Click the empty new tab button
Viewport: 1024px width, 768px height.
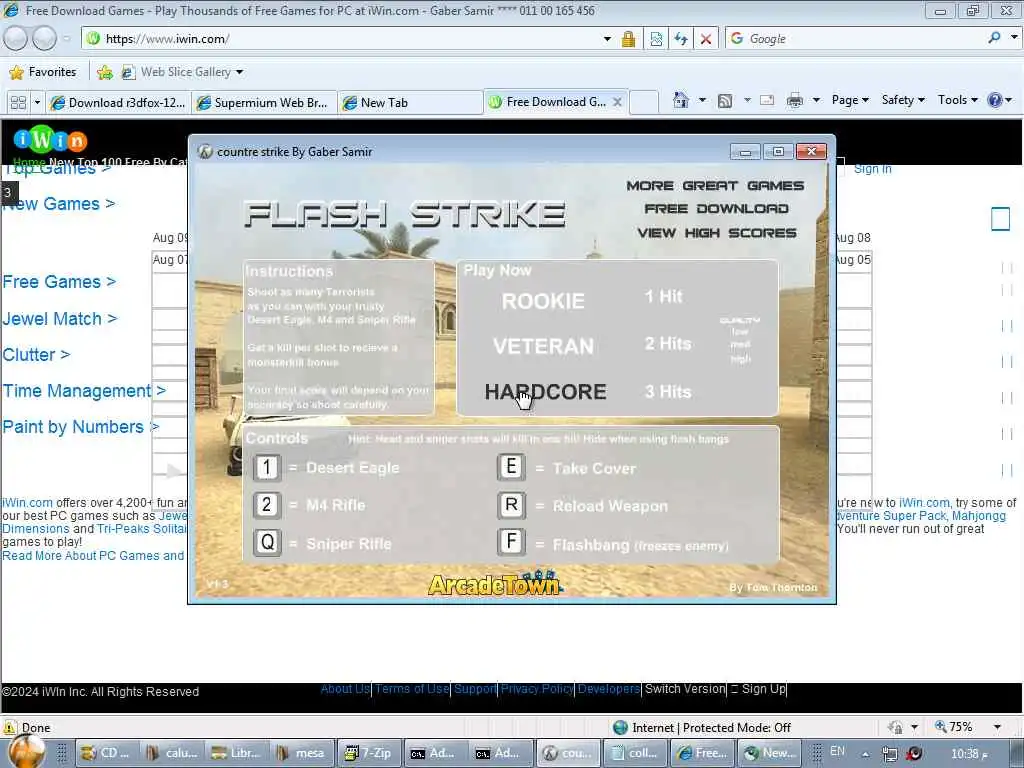[x=644, y=103]
